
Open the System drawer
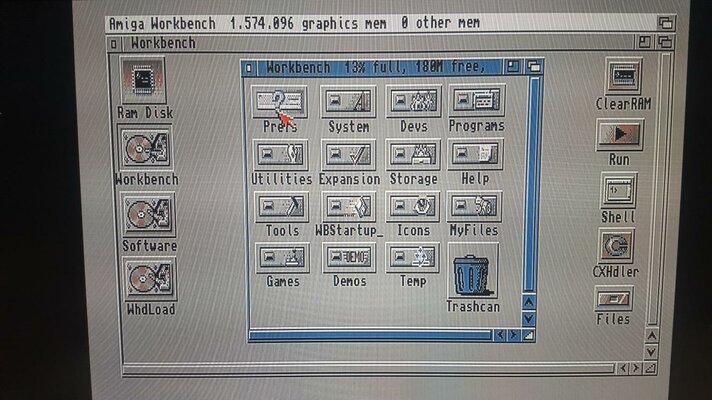348,102
